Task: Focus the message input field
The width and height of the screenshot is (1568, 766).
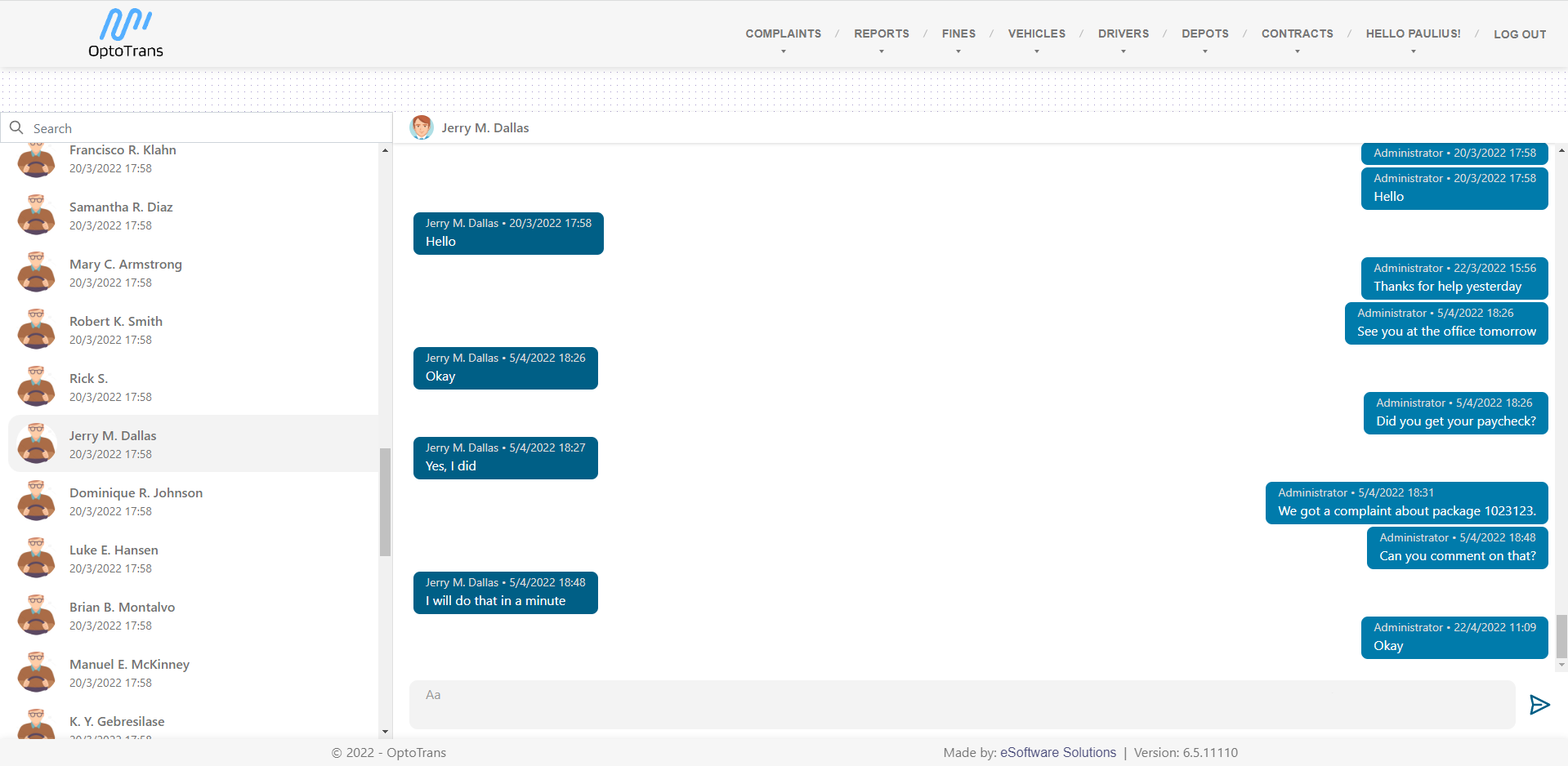Action: click(x=962, y=704)
